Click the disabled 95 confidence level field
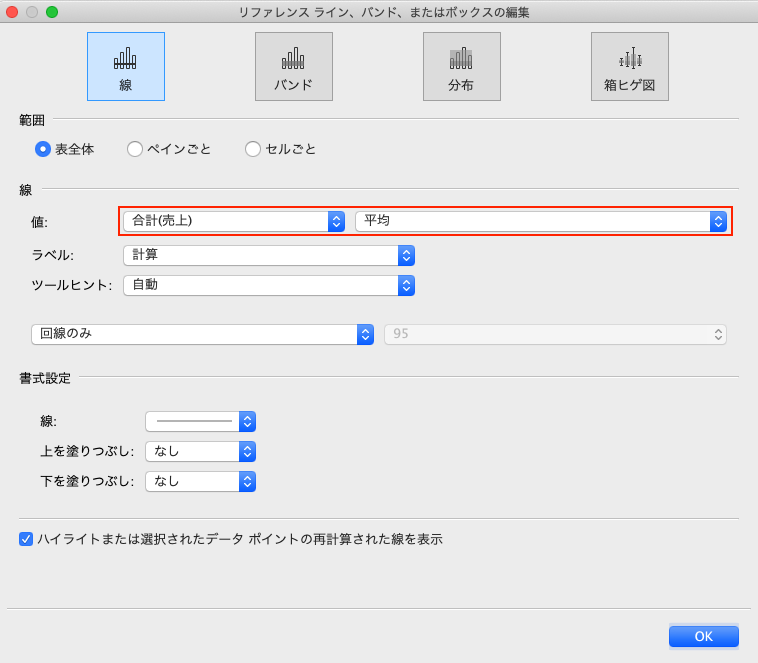 (x=555, y=334)
